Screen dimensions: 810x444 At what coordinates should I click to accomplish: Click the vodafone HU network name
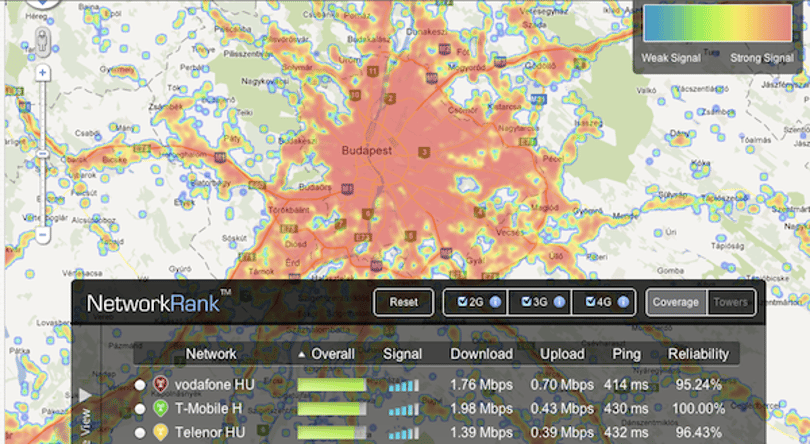[214, 385]
